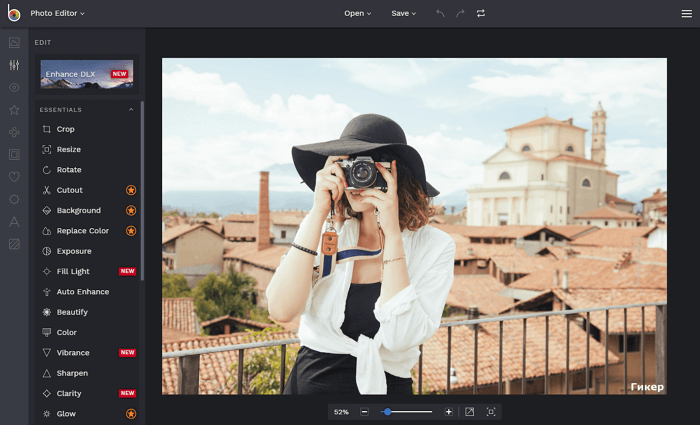Expand the Open dropdown menu
700x425 pixels.
357,13
